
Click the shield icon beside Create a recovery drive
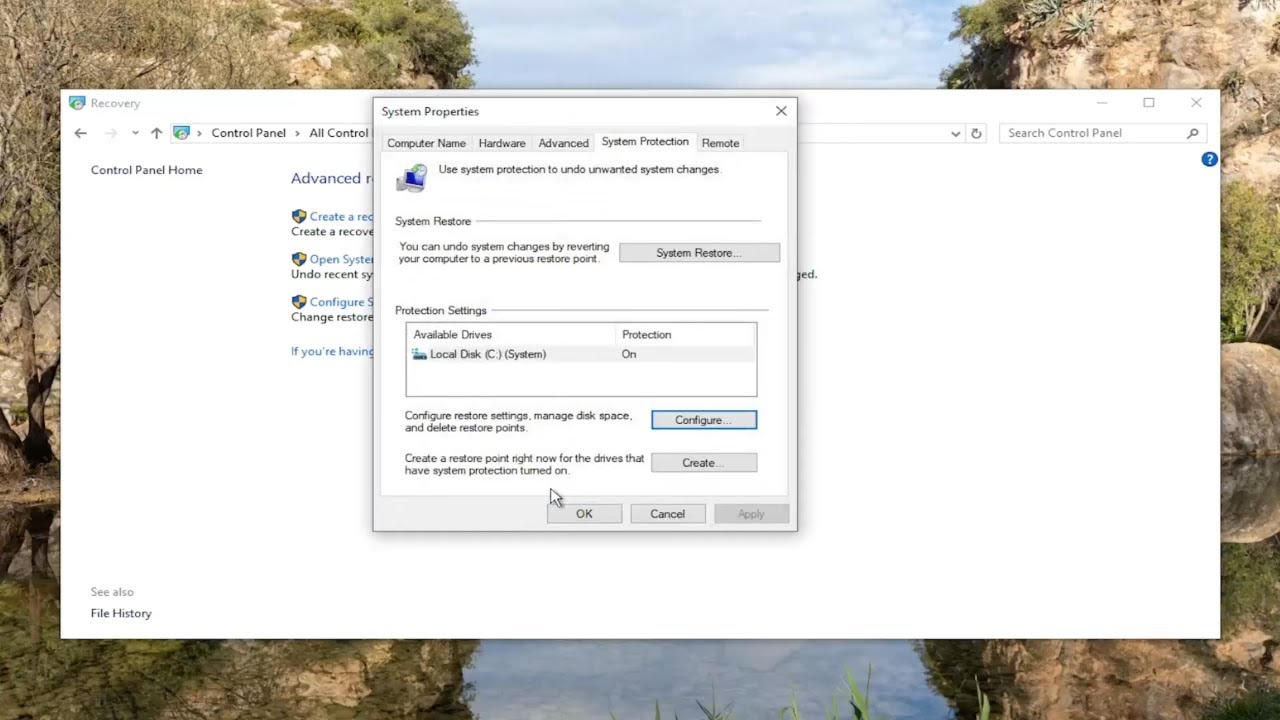pos(299,216)
